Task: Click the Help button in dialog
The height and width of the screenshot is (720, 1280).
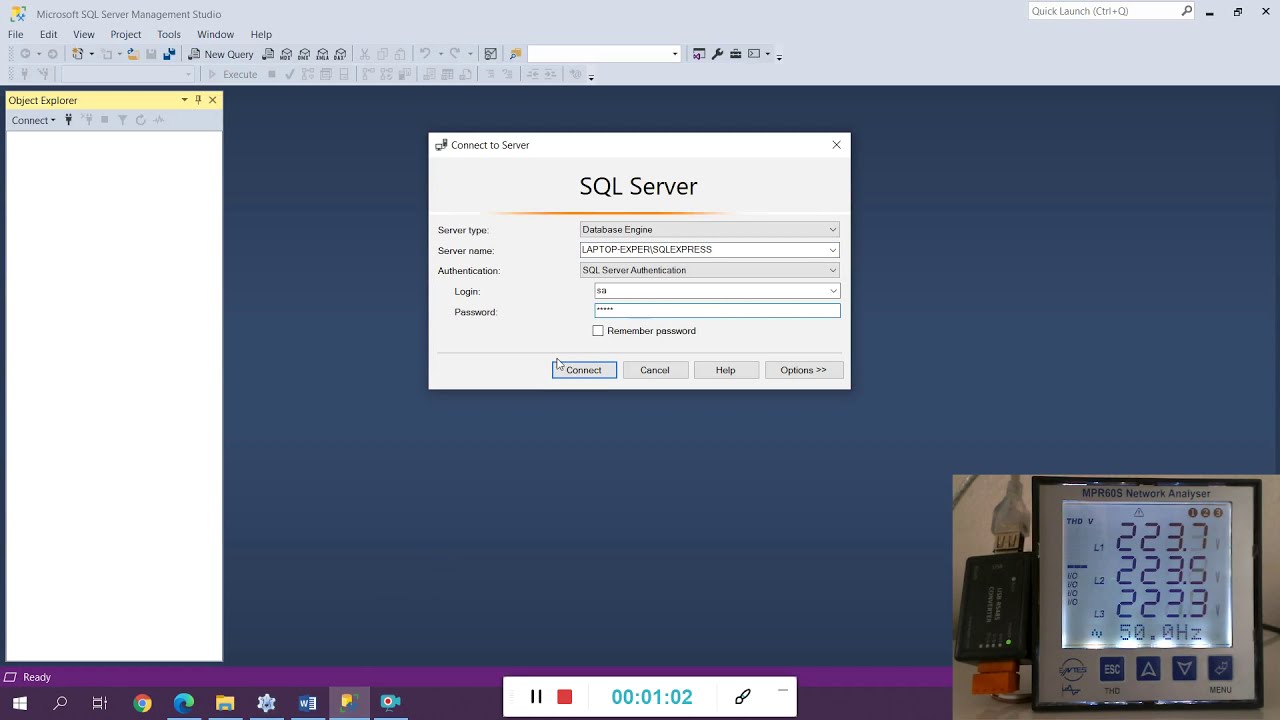Action: tap(726, 370)
